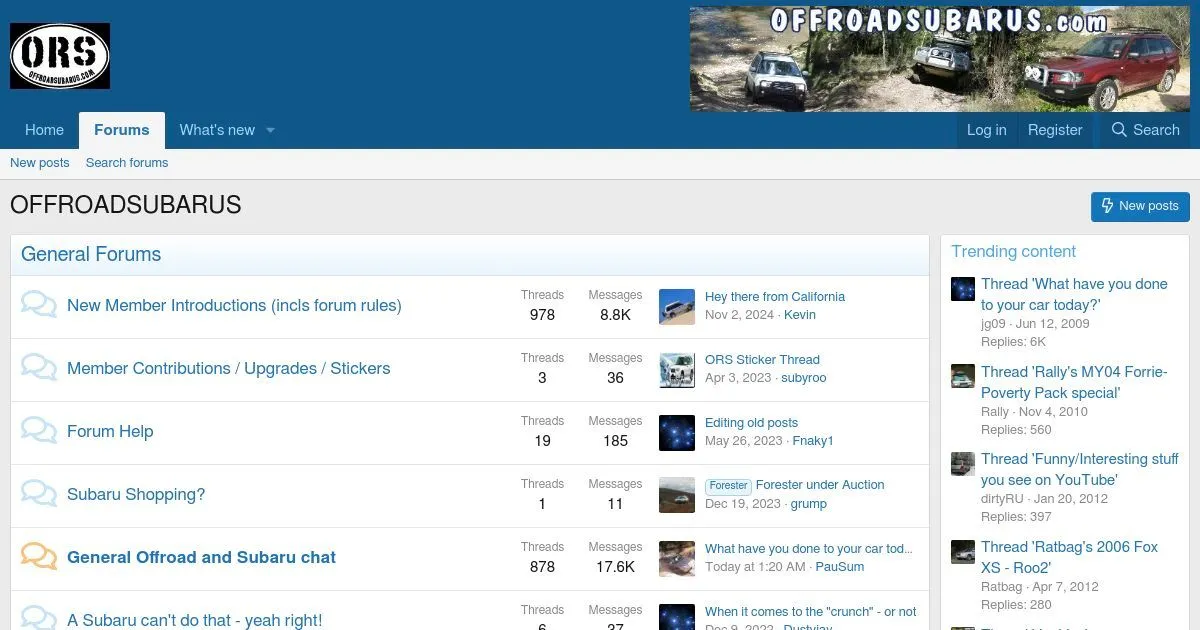This screenshot has height=630, width=1200.
Task: Click Rally's avatar in Trending content
Action: [963, 376]
